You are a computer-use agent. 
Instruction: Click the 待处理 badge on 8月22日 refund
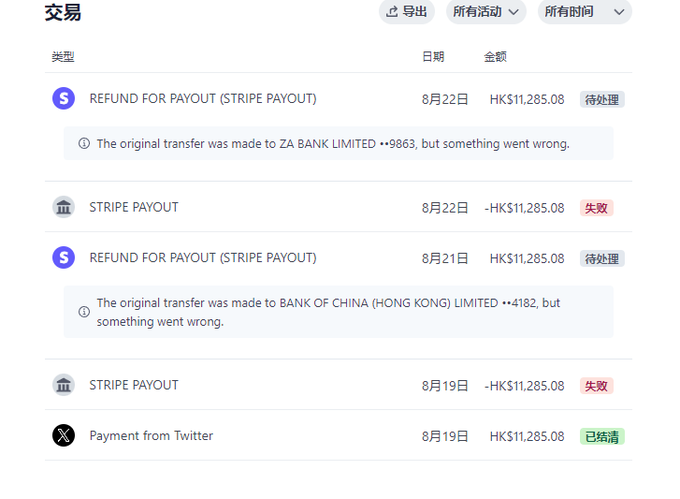pos(602,99)
